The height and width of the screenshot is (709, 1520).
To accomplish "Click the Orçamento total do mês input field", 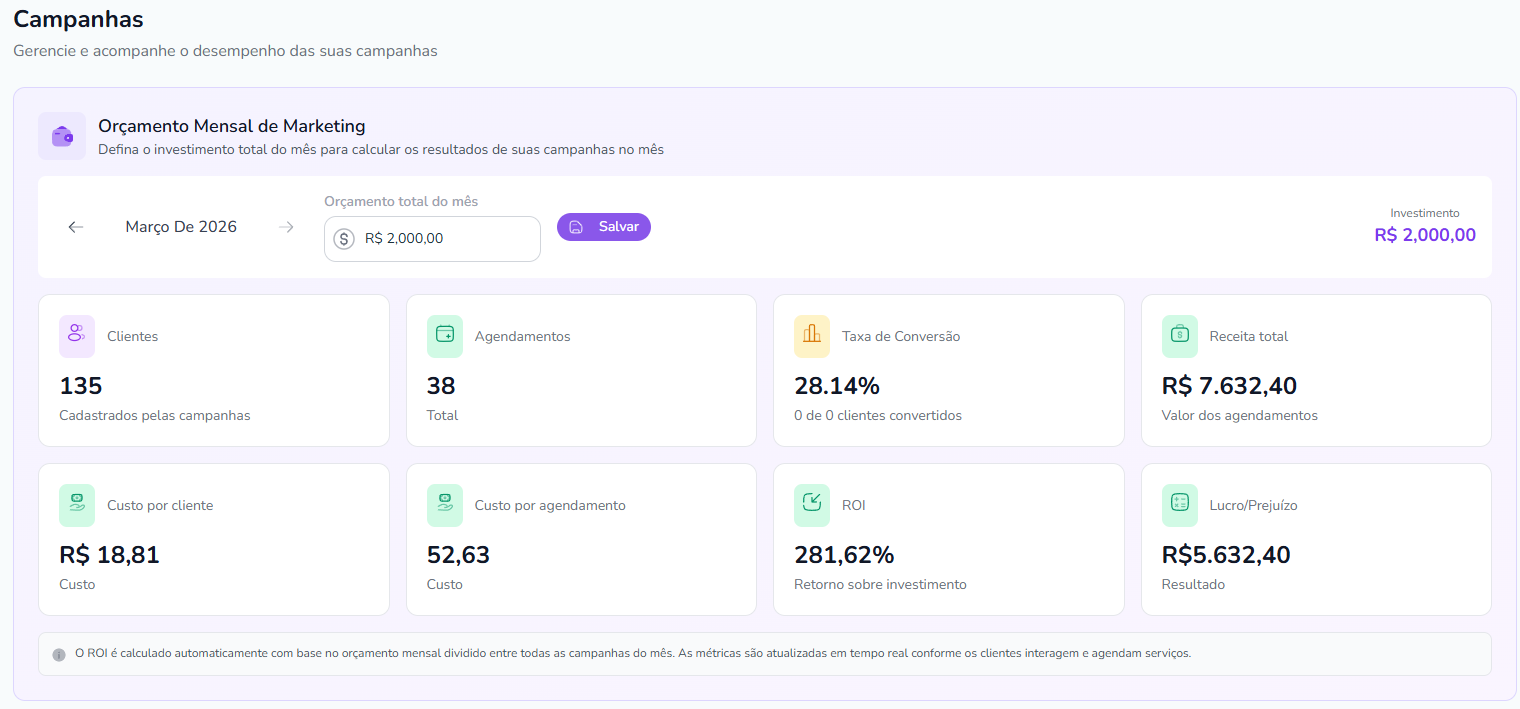I will (x=445, y=239).
